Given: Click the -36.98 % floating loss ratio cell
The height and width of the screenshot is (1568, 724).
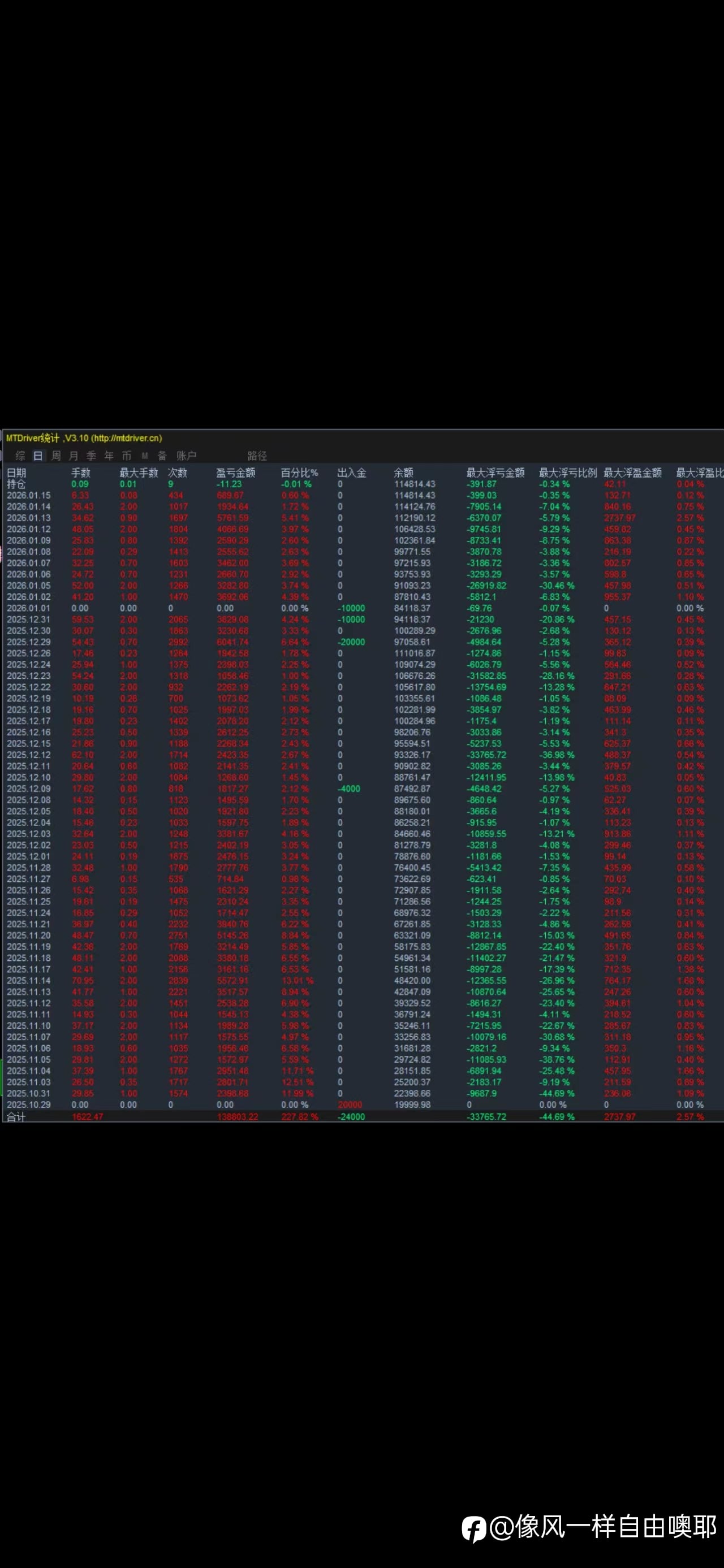Looking at the screenshot, I should (x=557, y=755).
